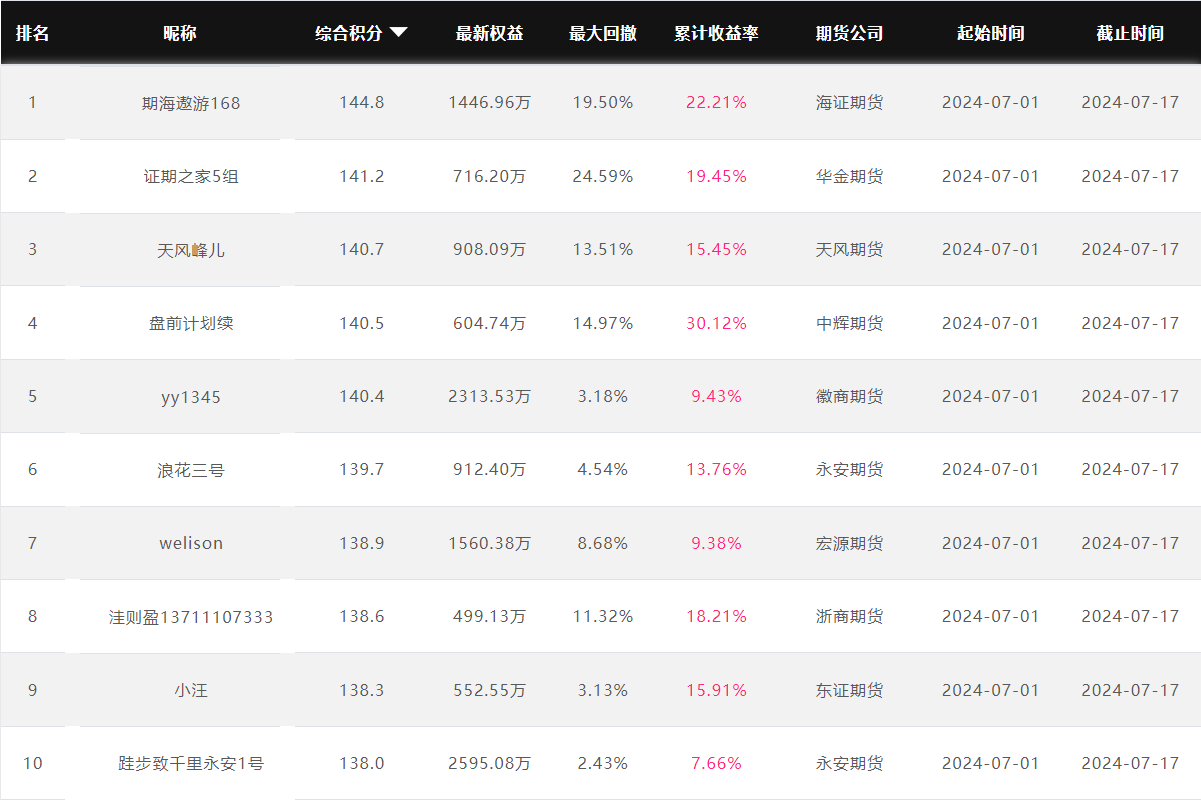
Task: Click futures company 华金期货
Action: (x=850, y=176)
